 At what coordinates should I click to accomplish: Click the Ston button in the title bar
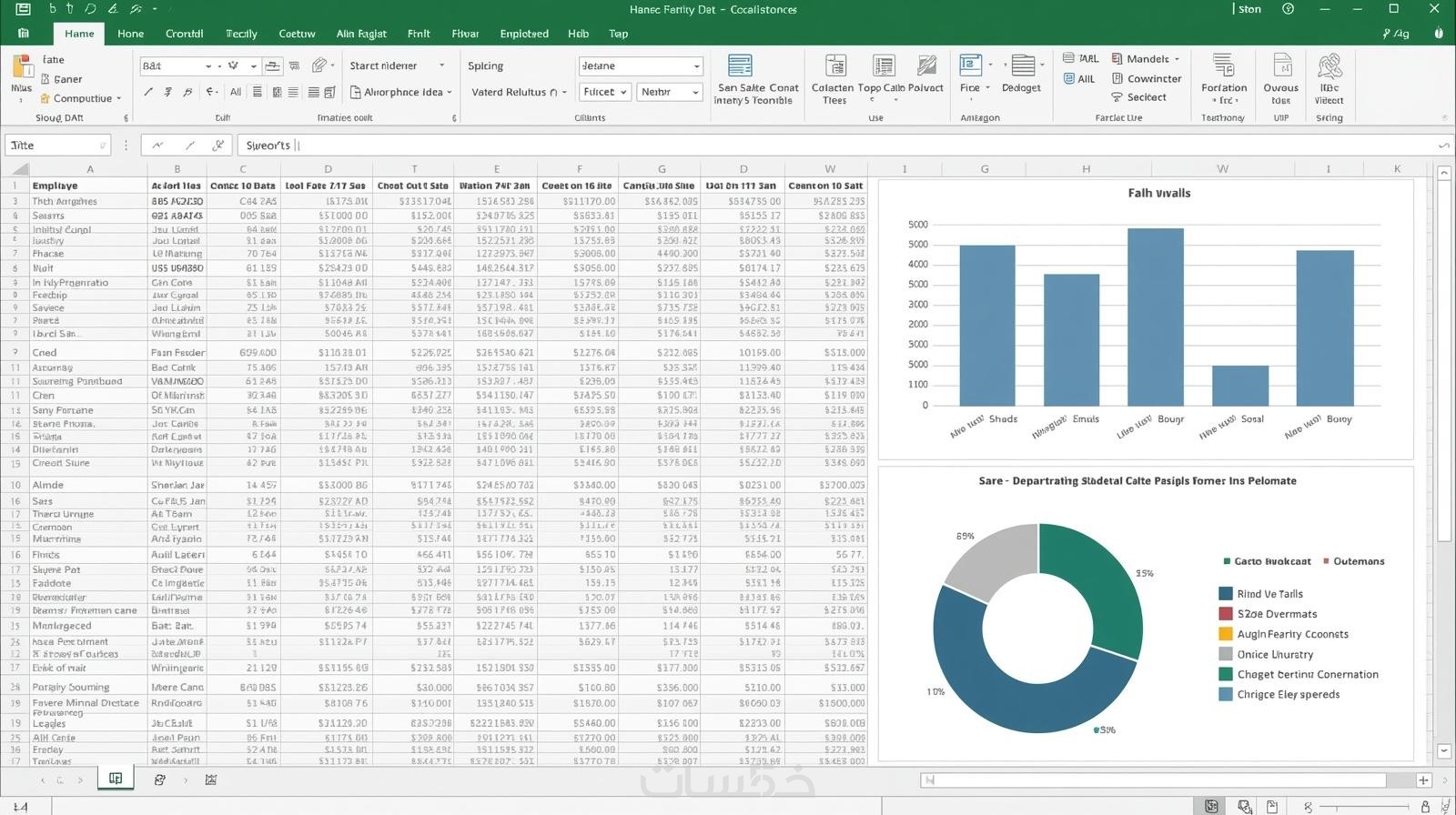1249,9
